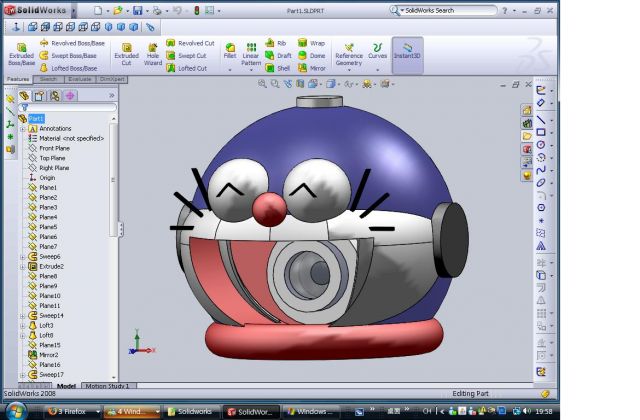The width and height of the screenshot is (640, 420).
Task: Select Plane16 in feature tree
Action: (x=44, y=364)
